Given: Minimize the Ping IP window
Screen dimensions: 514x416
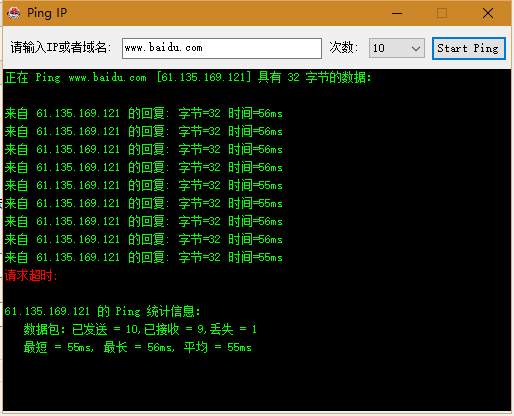Looking at the screenshot, I should 397,14.
